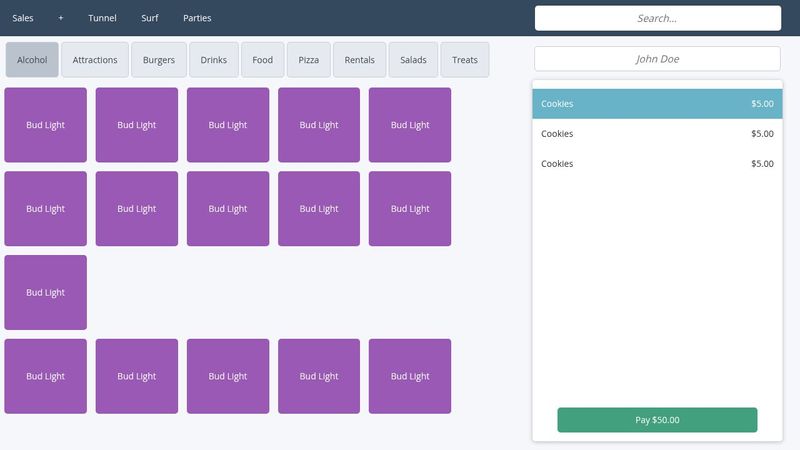
Task: Click the Search field
Action: tap(657, 18)
